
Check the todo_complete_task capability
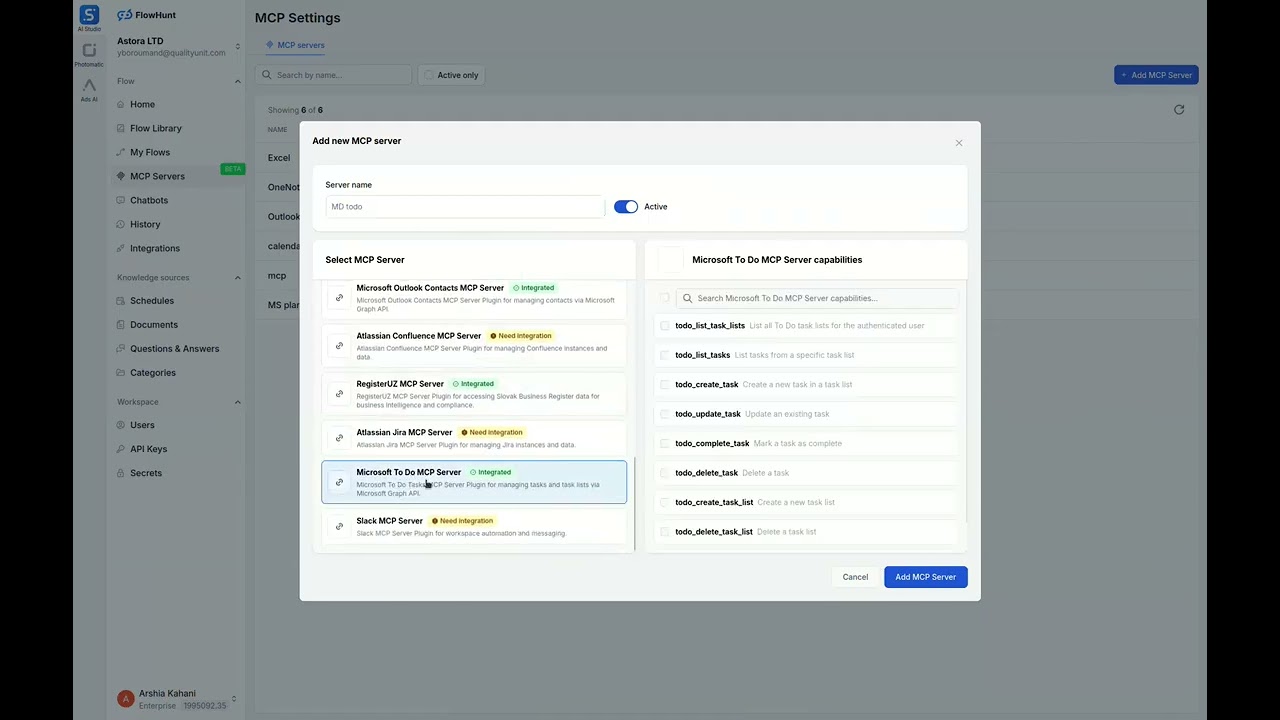[x=665, y=444]
